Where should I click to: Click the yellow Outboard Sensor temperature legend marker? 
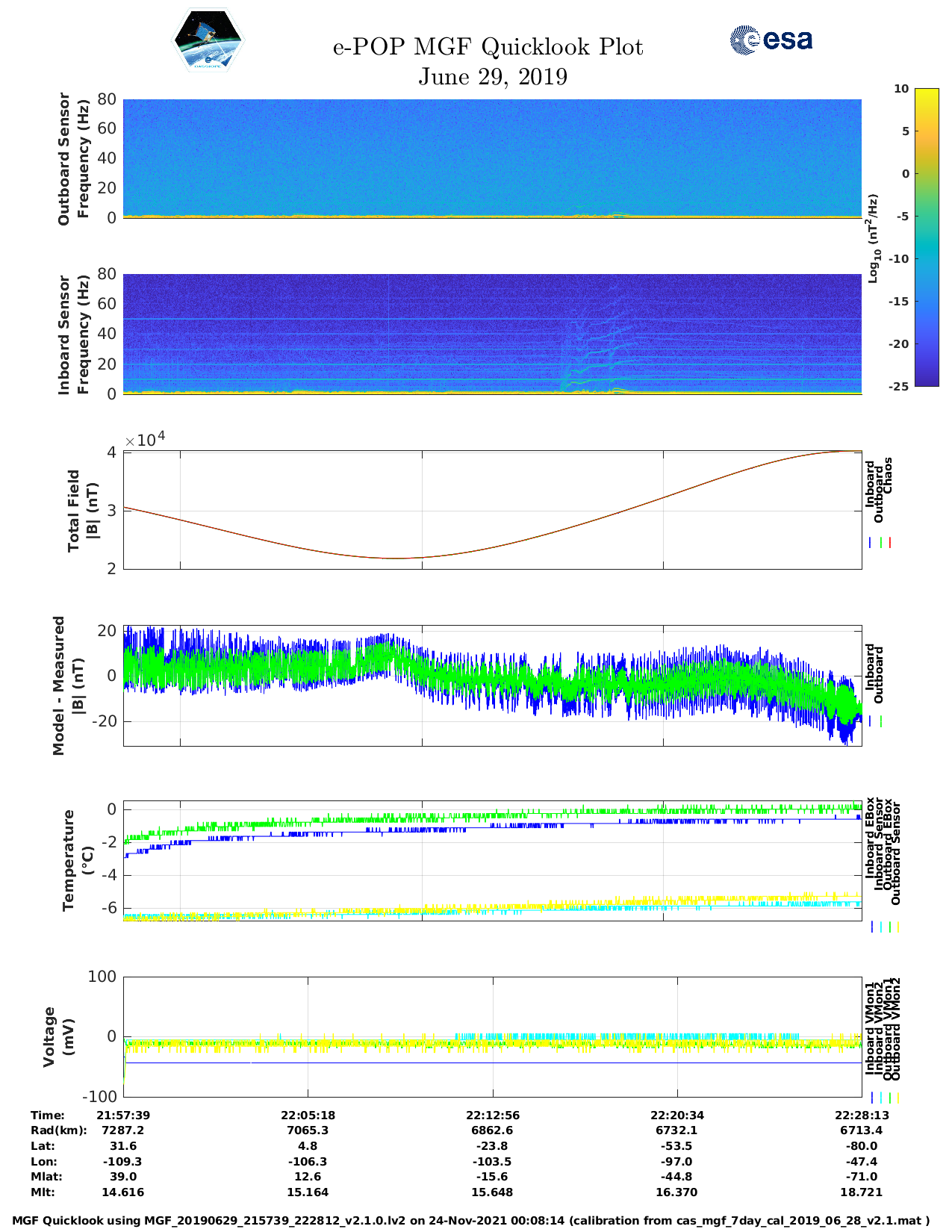tap(897, 927)
